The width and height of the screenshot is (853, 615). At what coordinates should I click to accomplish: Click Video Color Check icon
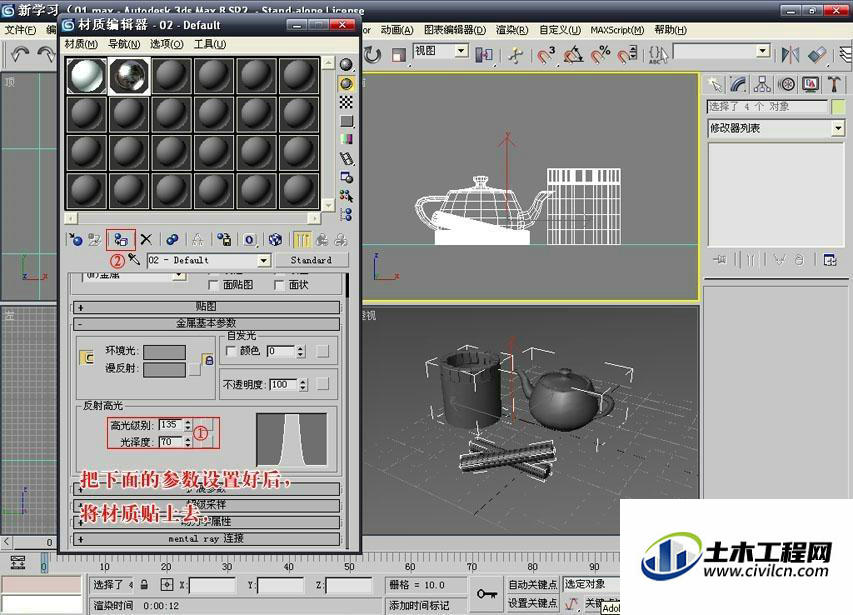(x=346, y=140)
